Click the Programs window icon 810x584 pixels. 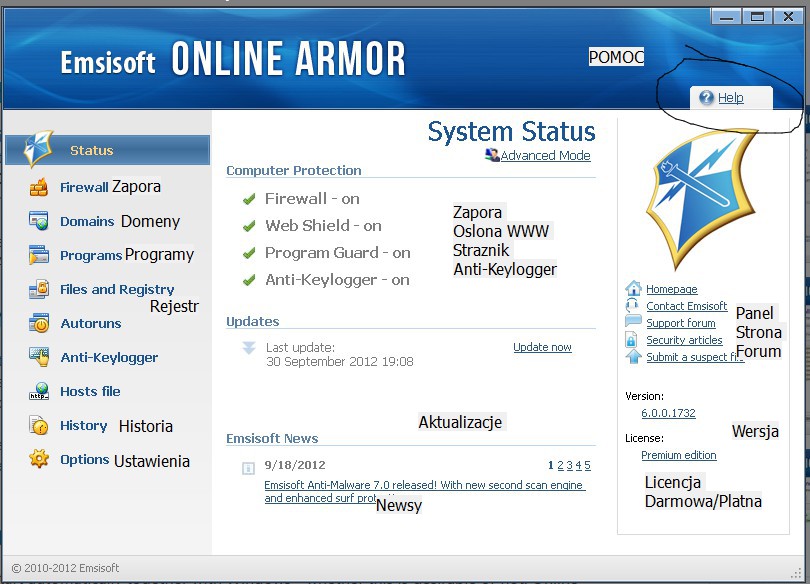(x=39, y=255)
